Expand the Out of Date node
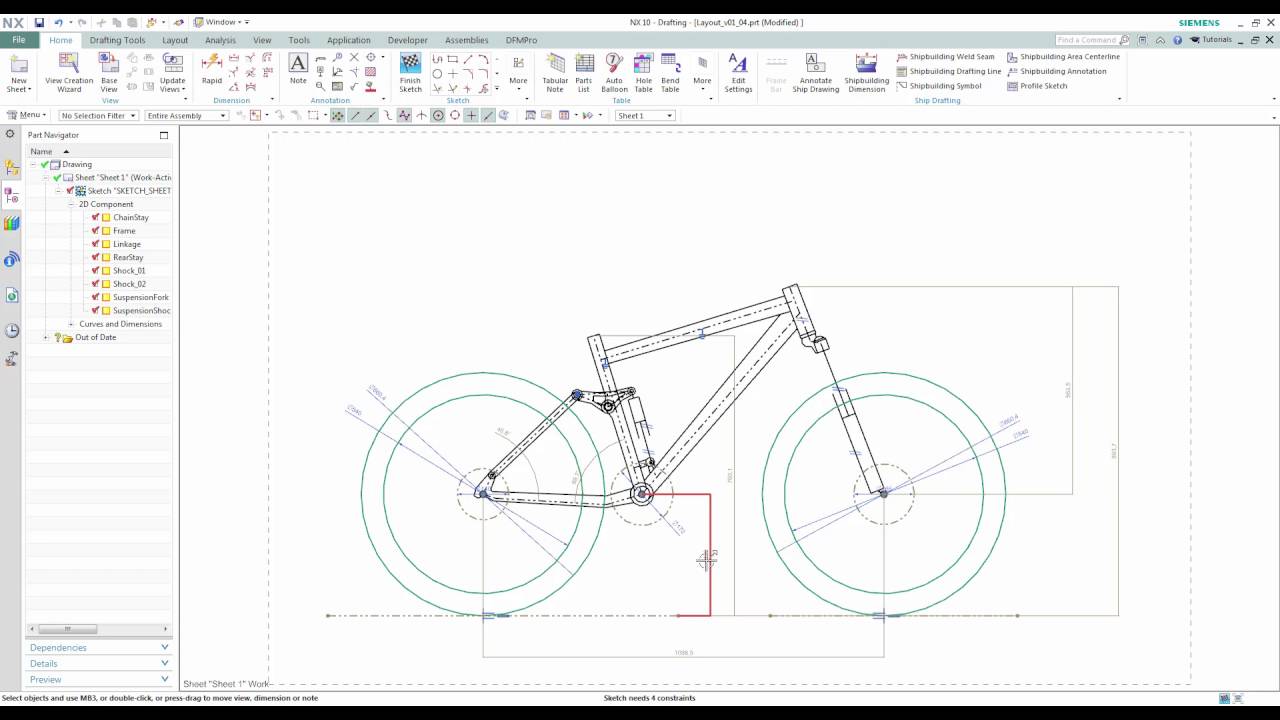1280x720 pixels. 46,338
